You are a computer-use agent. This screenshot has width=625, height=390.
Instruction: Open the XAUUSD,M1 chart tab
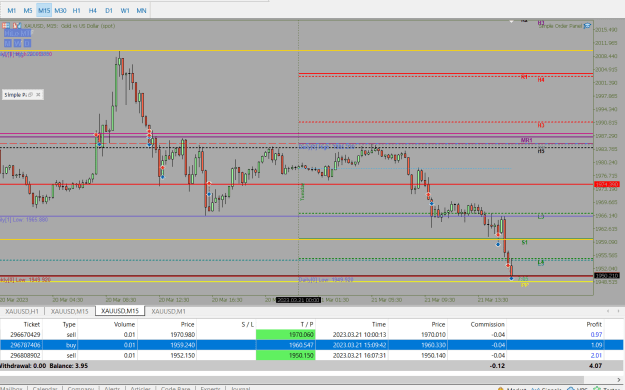click(x=168, y=311)
